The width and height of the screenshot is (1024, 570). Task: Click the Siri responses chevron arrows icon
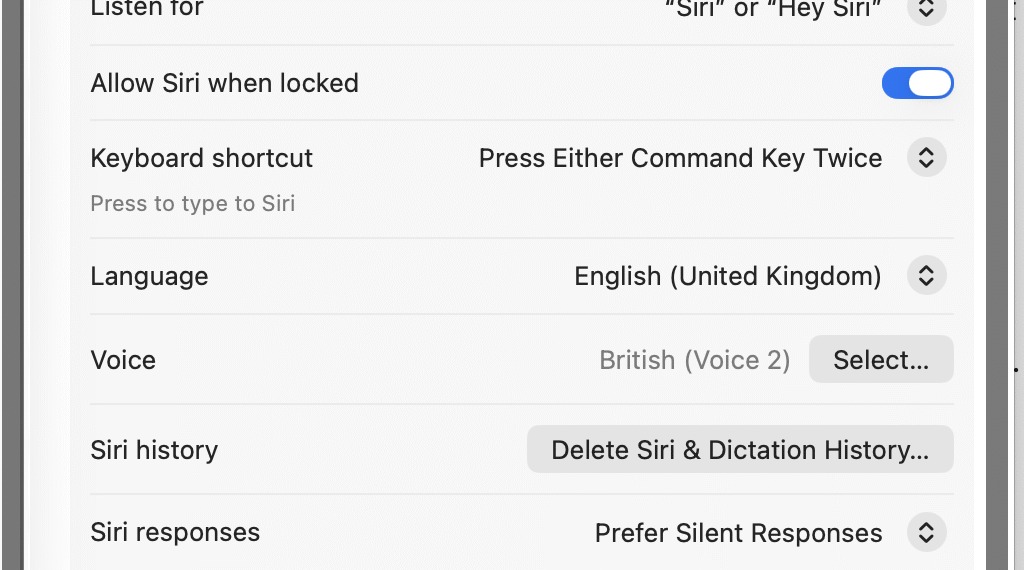pos(926,533)
